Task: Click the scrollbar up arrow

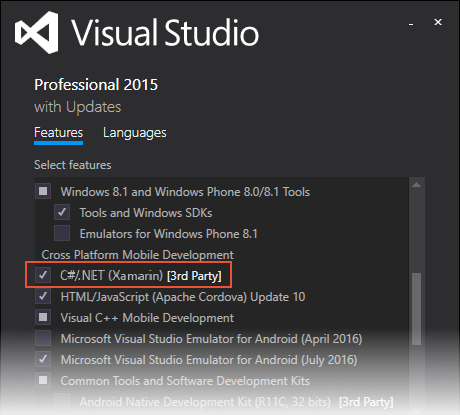Action: point(417,185)
